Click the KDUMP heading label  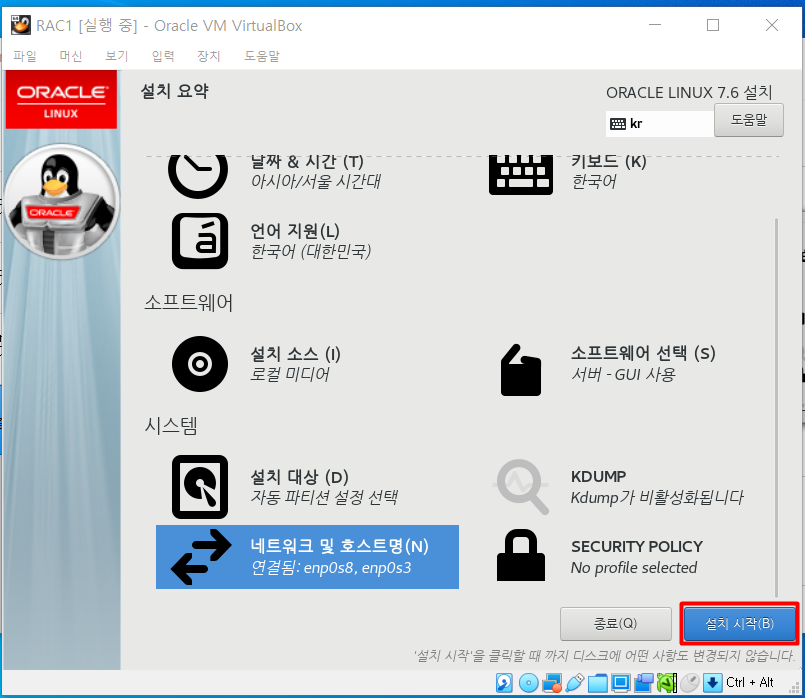pyautogui.click(x=599, y=477)
